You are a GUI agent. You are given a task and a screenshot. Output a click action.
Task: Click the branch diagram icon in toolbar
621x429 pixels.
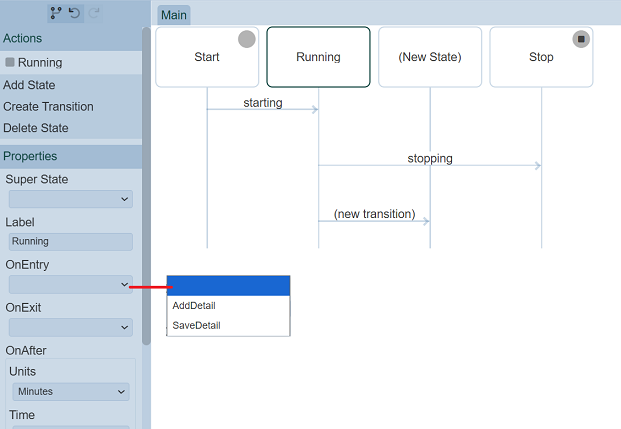pyautogui.click(x=56, y=13)
